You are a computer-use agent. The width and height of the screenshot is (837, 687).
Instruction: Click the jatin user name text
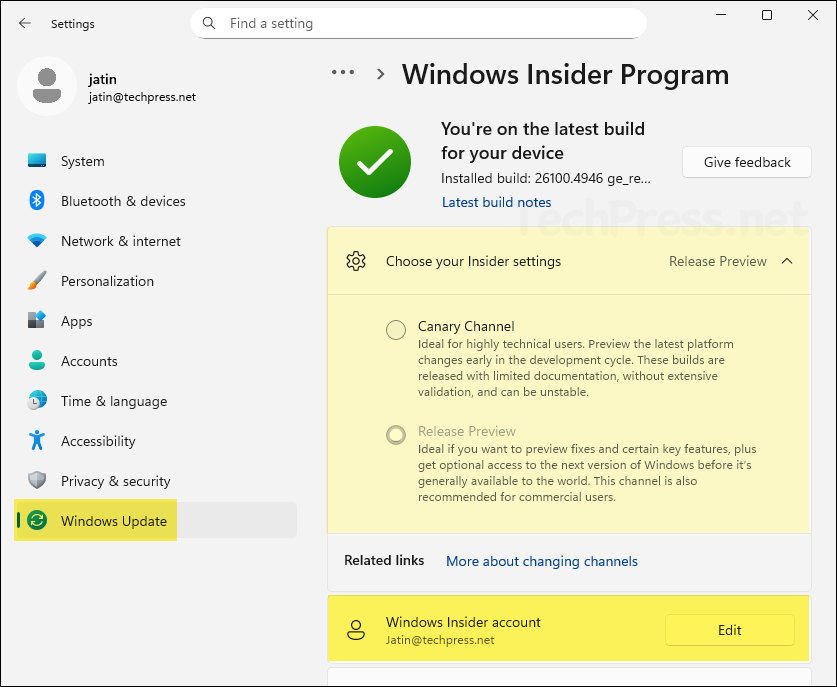pyautogui.click(x=102, y=79)
